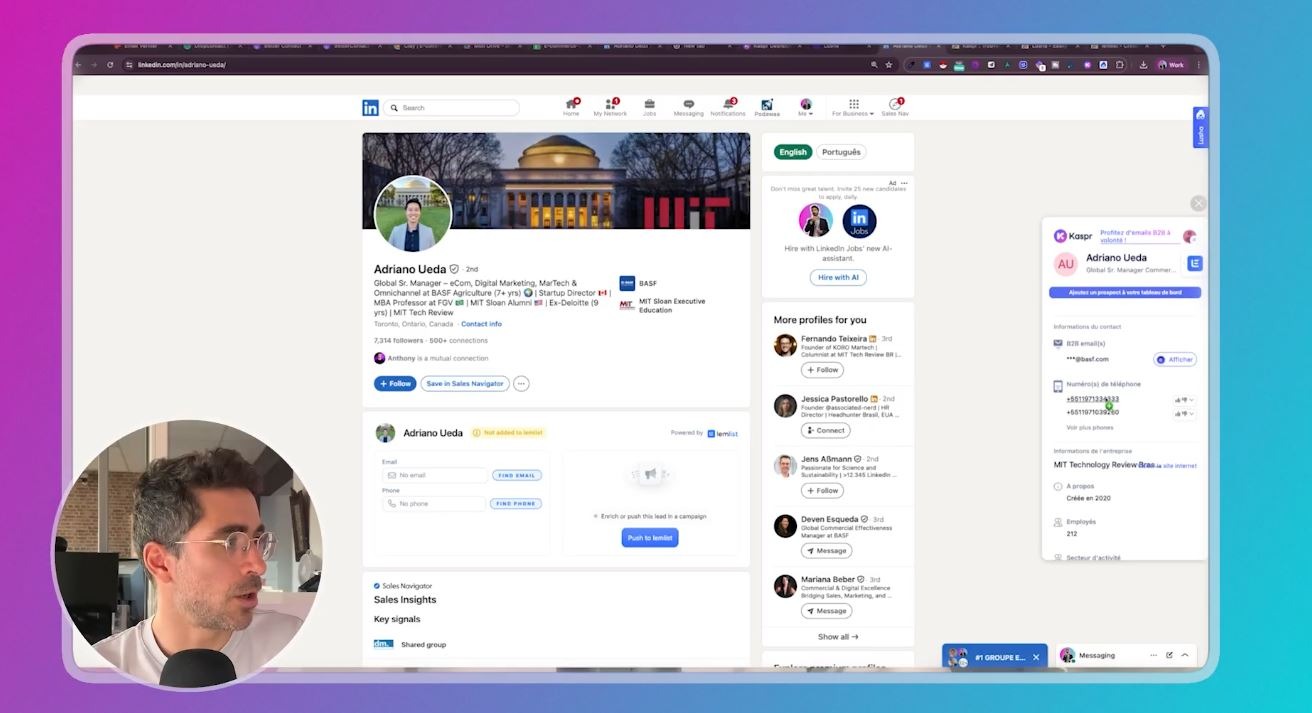Viewport: 1312px width, 713px height.
Task: Open the LinkedIn Jobs ad logo
Action: tap(860, 221)
